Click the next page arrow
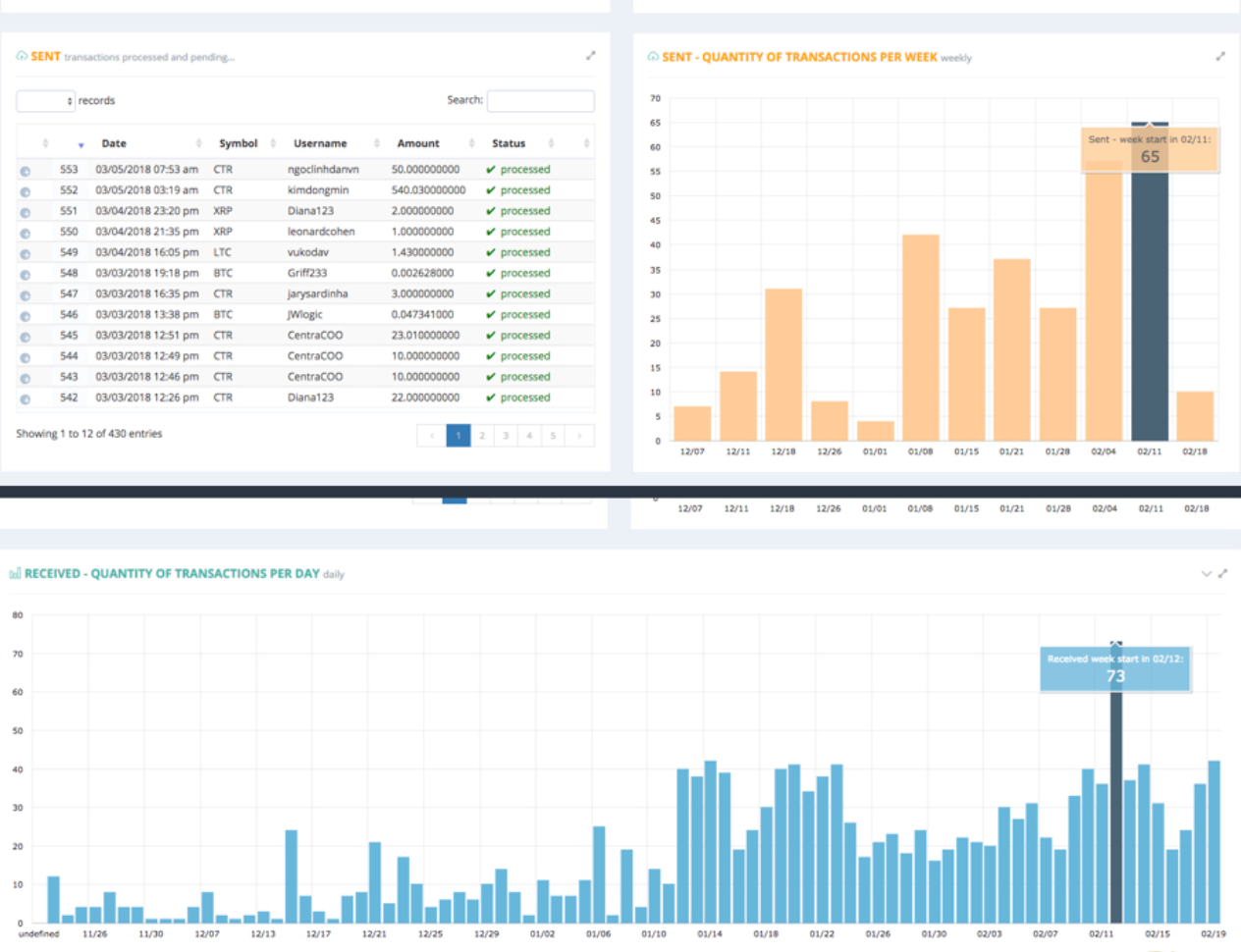1241x952 pixels. [579, 436]
